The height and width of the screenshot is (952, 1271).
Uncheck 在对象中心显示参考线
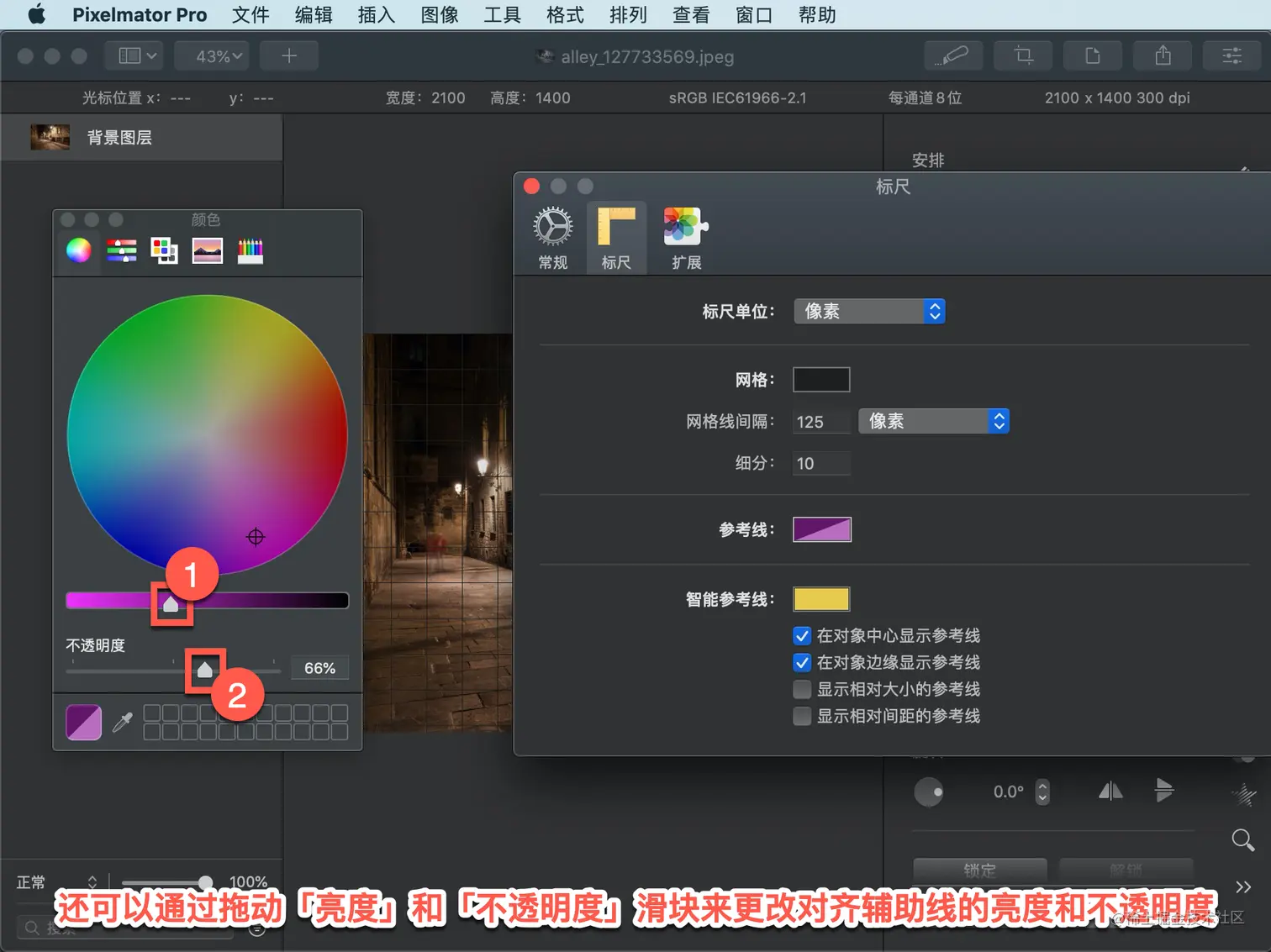(802, 636)
